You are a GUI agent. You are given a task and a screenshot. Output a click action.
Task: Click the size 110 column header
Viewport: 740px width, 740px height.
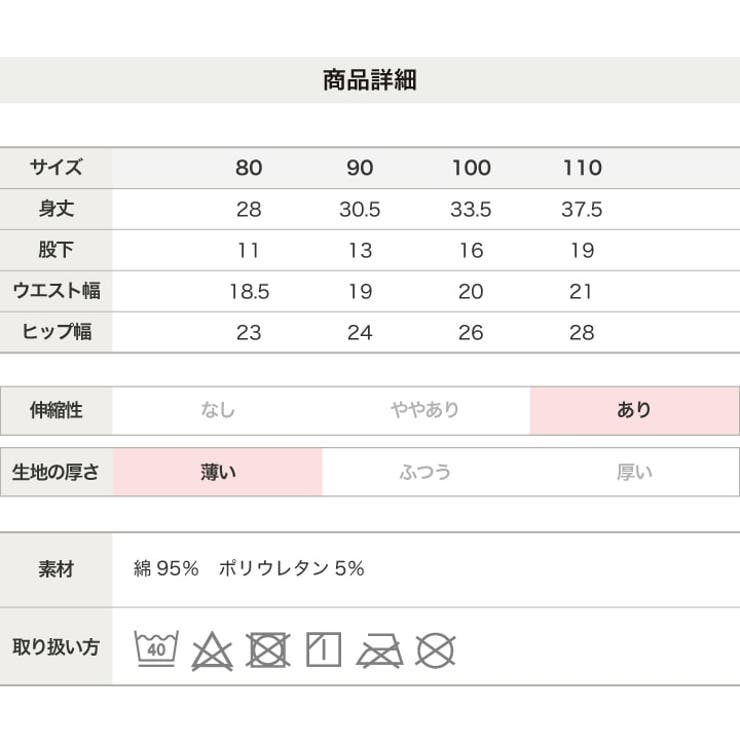tap(582, 168)
